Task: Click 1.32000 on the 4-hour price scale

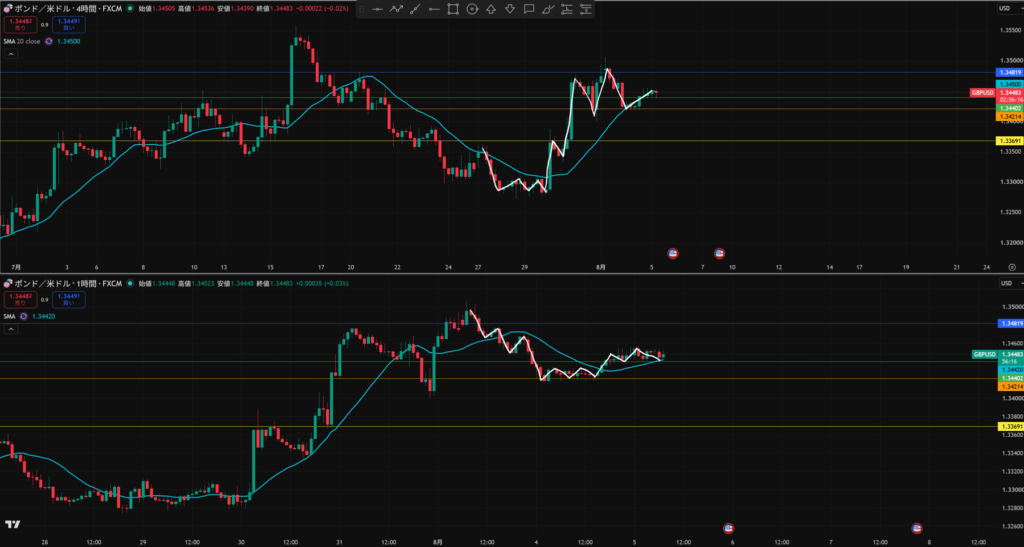Action: tap(1010, 242)
